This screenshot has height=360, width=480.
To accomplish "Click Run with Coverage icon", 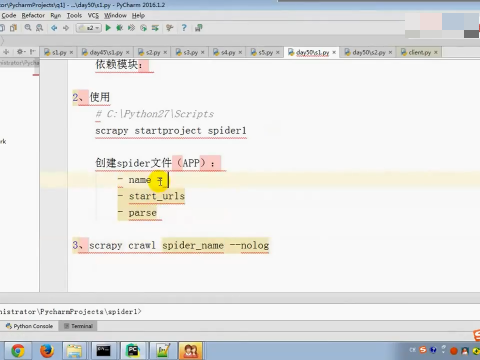I will pyautogui.click(x=131, y=28).
